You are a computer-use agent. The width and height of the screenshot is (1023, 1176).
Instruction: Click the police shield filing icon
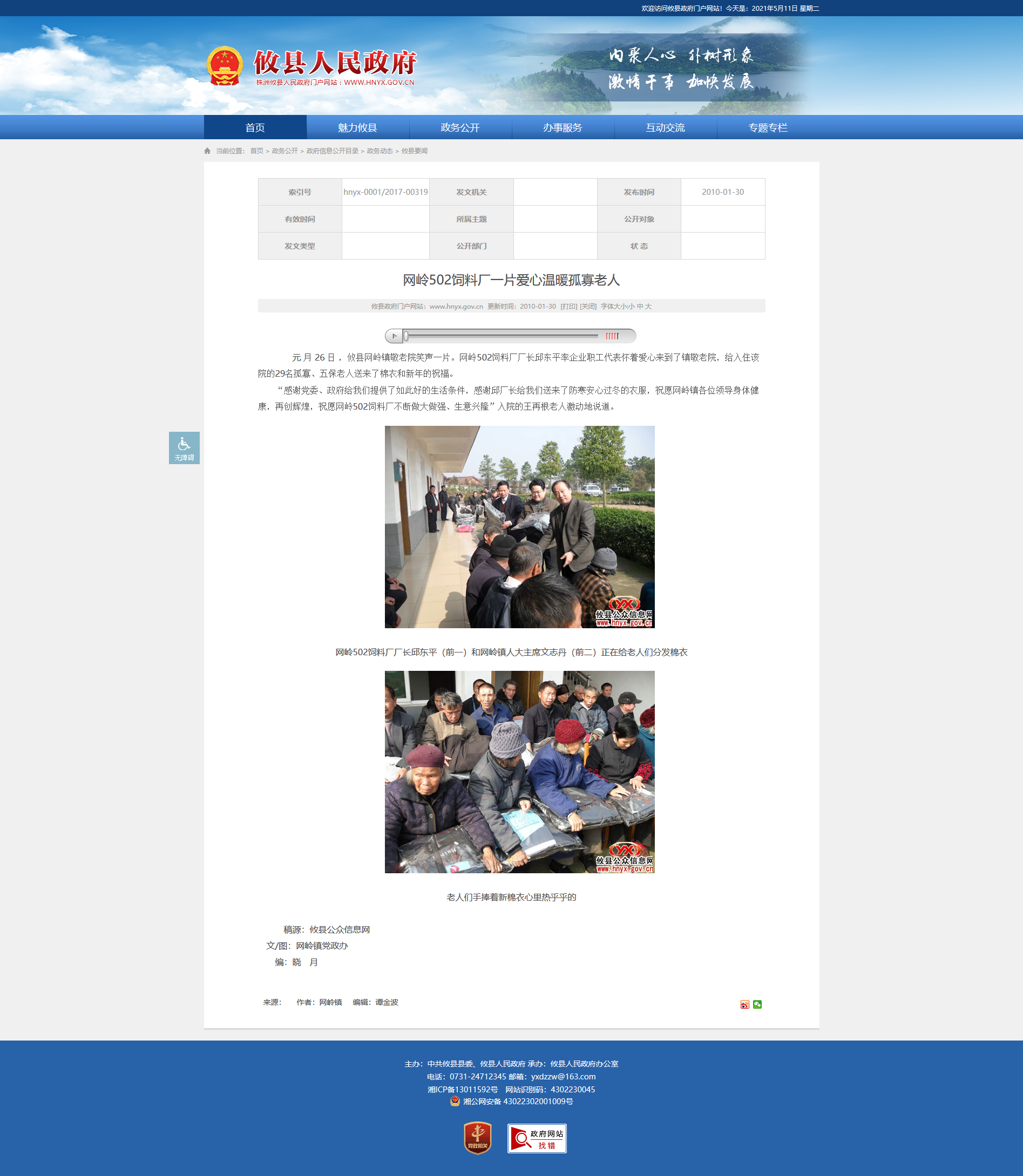click(x=455, y=1101)
